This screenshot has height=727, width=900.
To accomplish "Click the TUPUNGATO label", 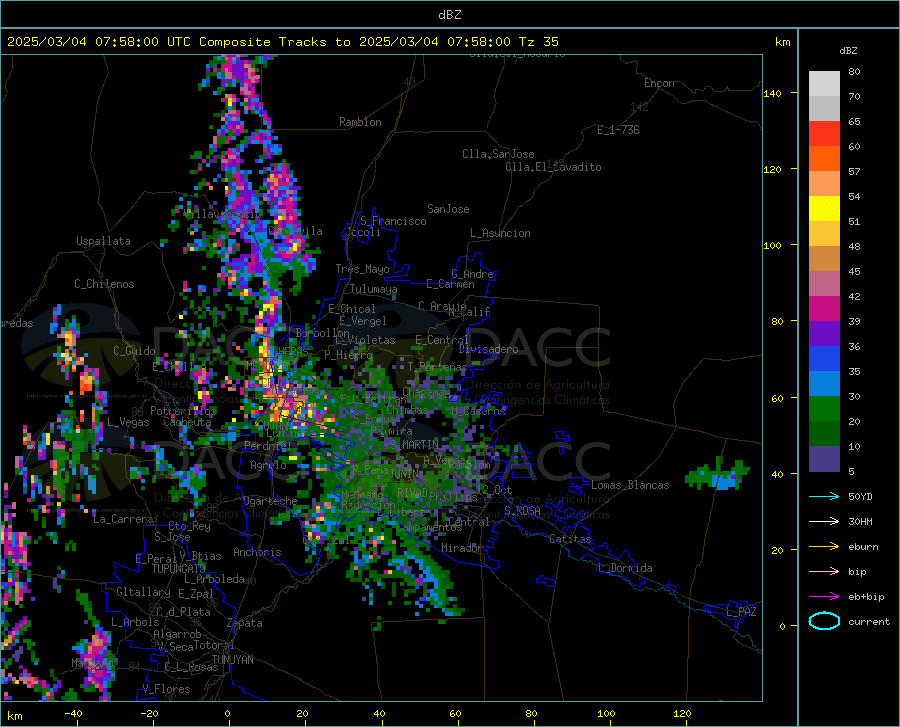I will point(179,569).
